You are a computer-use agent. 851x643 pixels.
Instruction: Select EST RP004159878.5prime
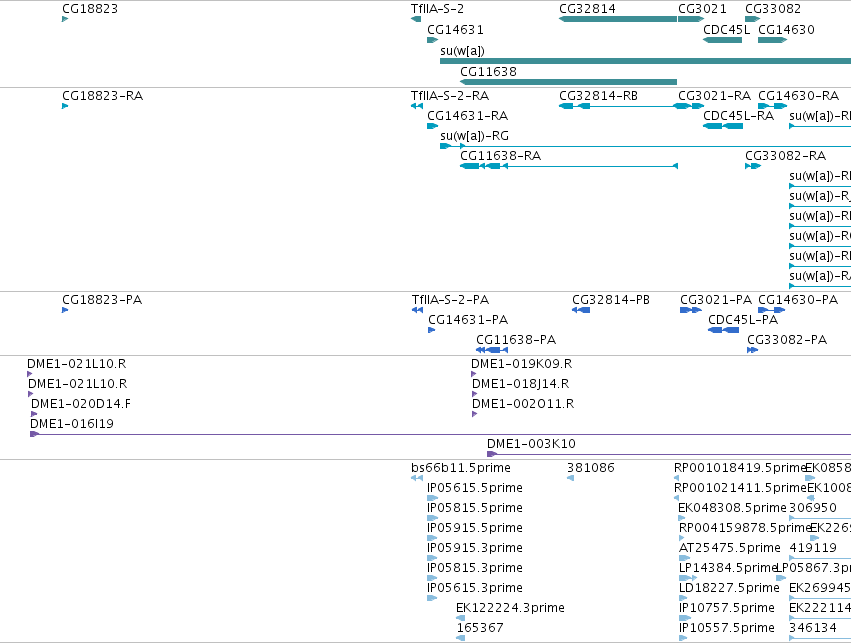point(744,529)
